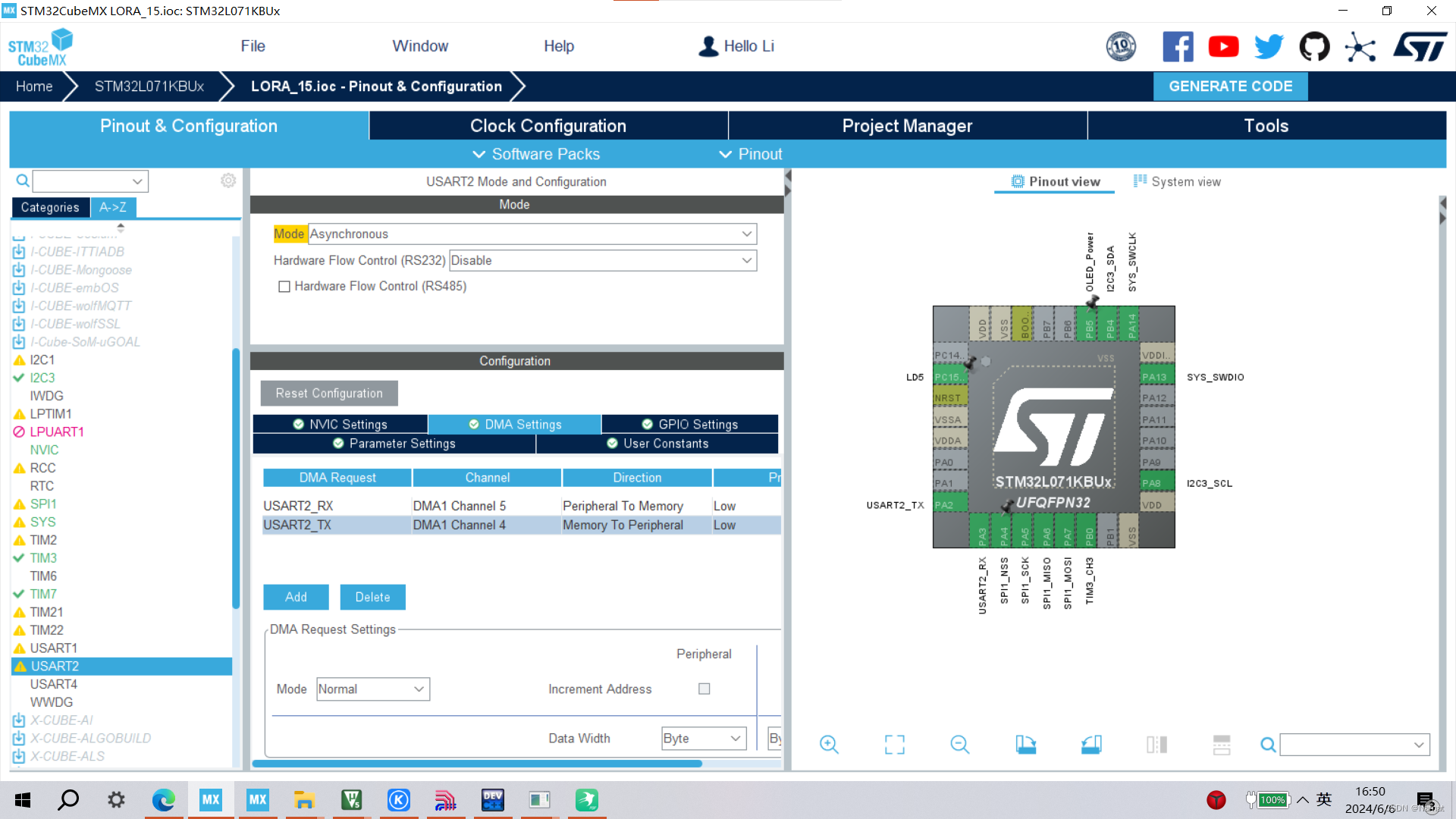The width and height of the screenshot is (1456, 819).
Task: Click the GENERATE CODE button
Action: coord(1231,85)
